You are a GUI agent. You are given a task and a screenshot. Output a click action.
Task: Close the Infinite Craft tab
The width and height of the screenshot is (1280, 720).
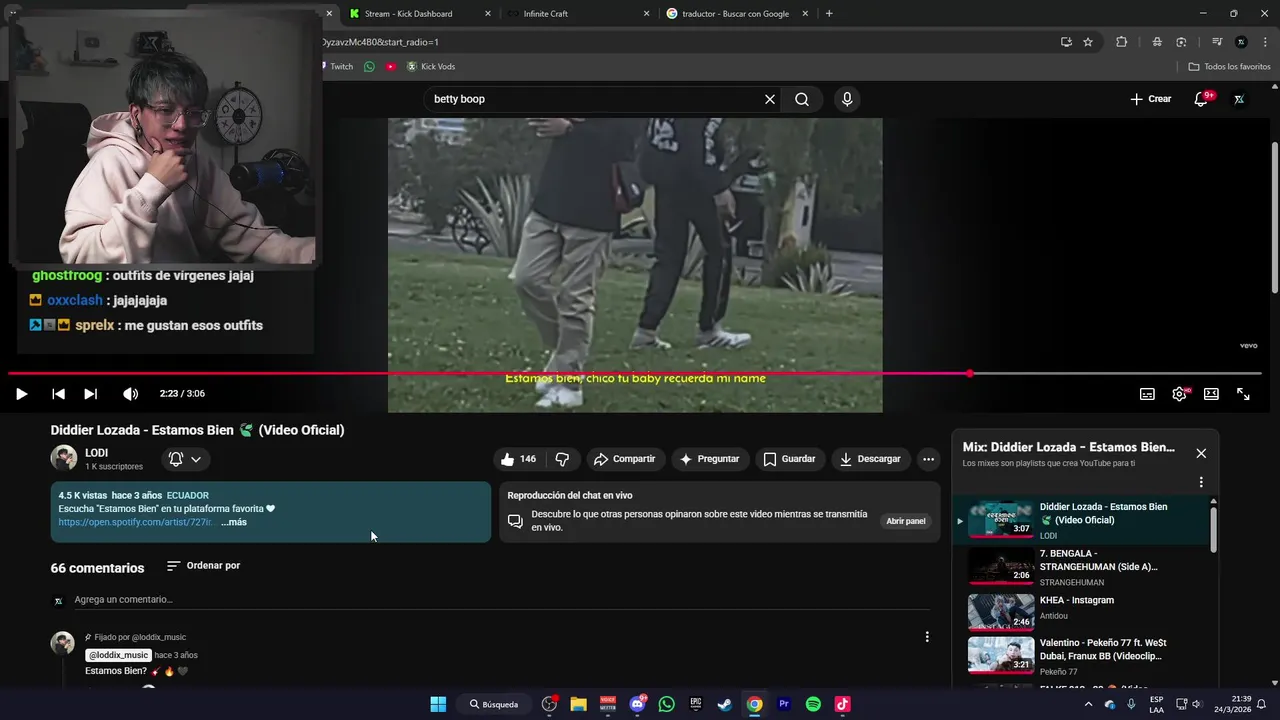pyautogui.click(x=646, y=14)
